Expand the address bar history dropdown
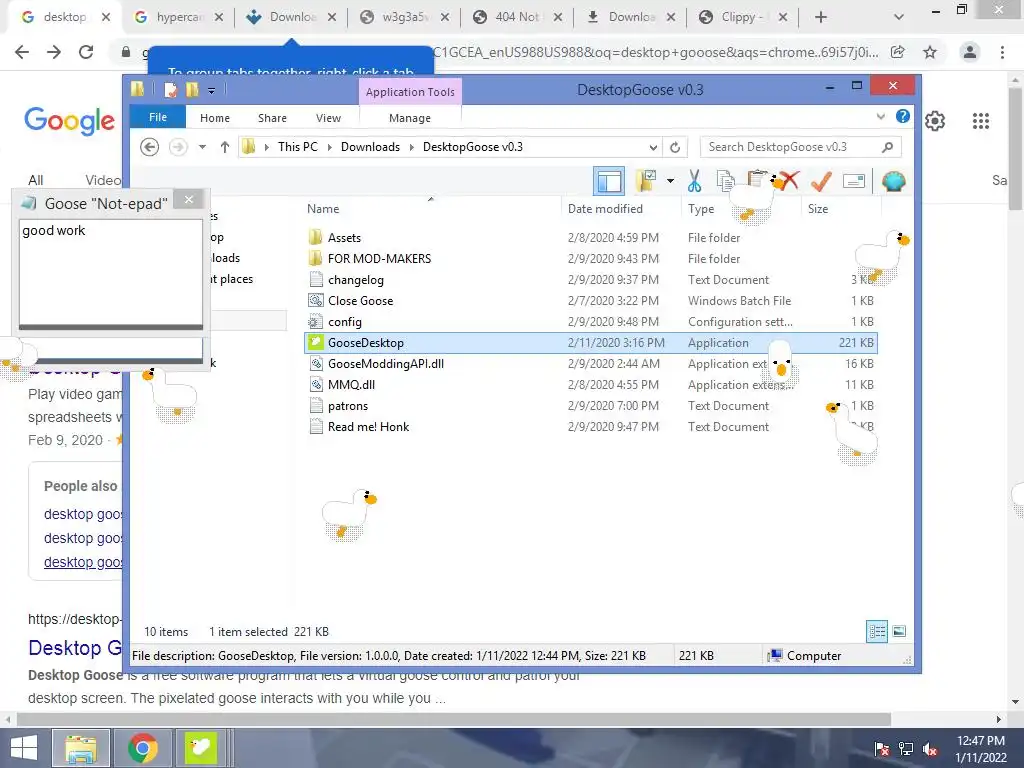The image size is (1024, 768). click(x=653, y=147)
